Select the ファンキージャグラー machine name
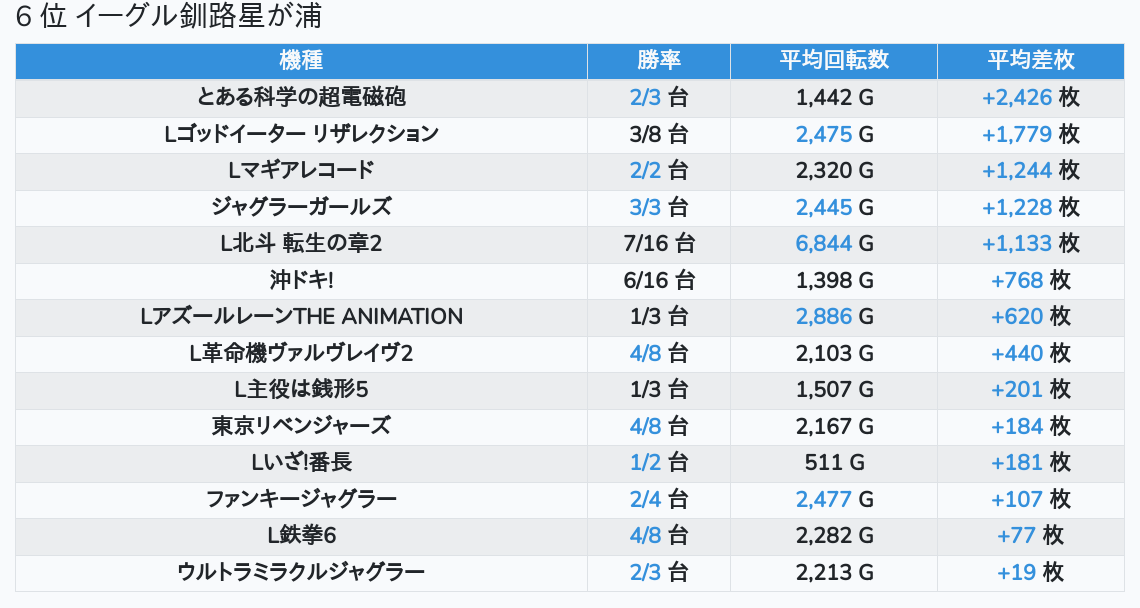1140x608 pixels. pyautogui.click(x=301, y=499)
